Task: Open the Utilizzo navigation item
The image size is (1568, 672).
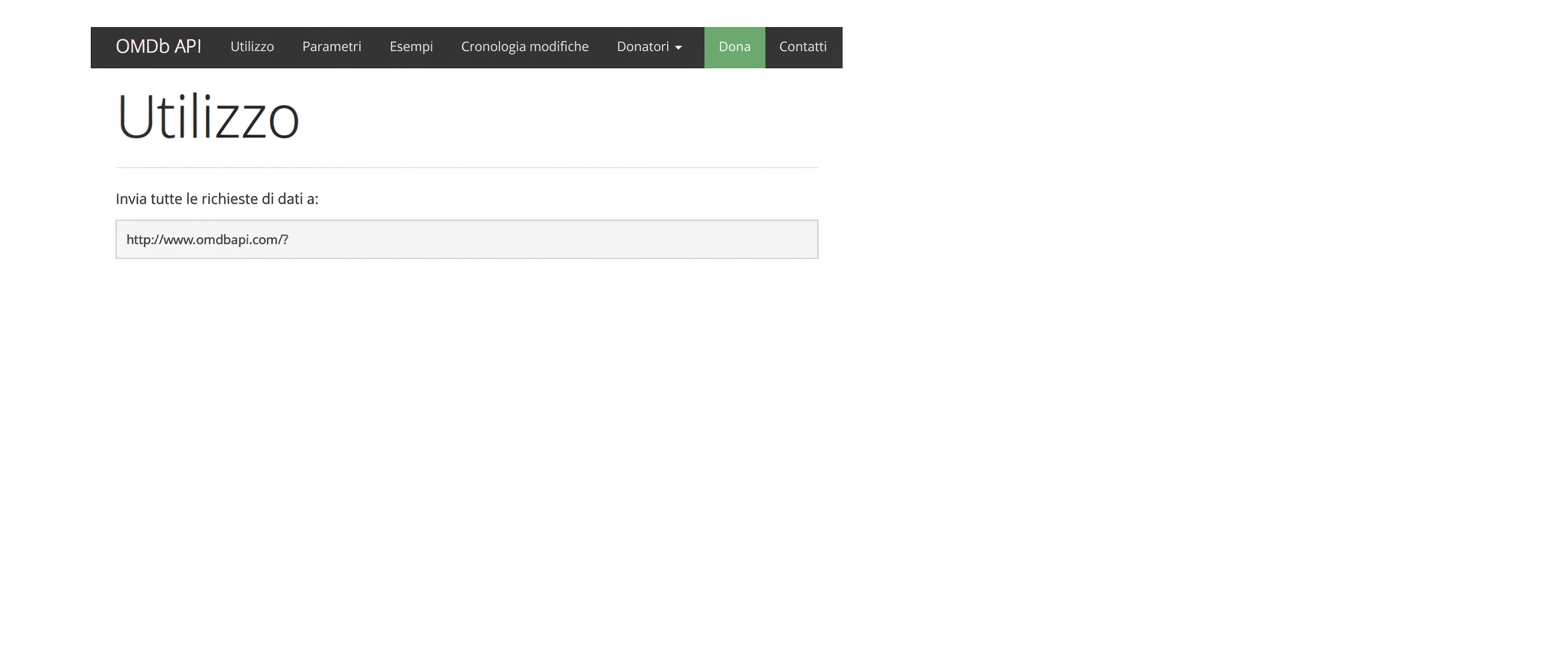Action: (252, 47)
